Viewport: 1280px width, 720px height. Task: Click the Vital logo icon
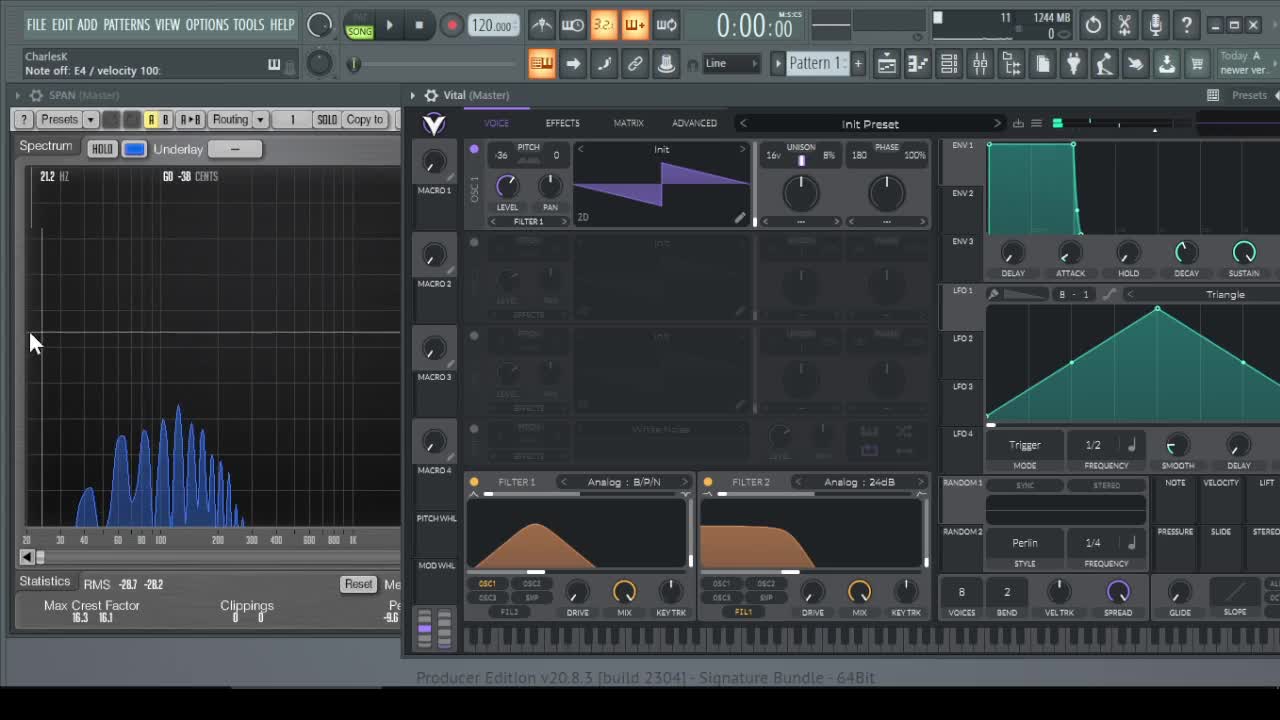coord(434,123)
